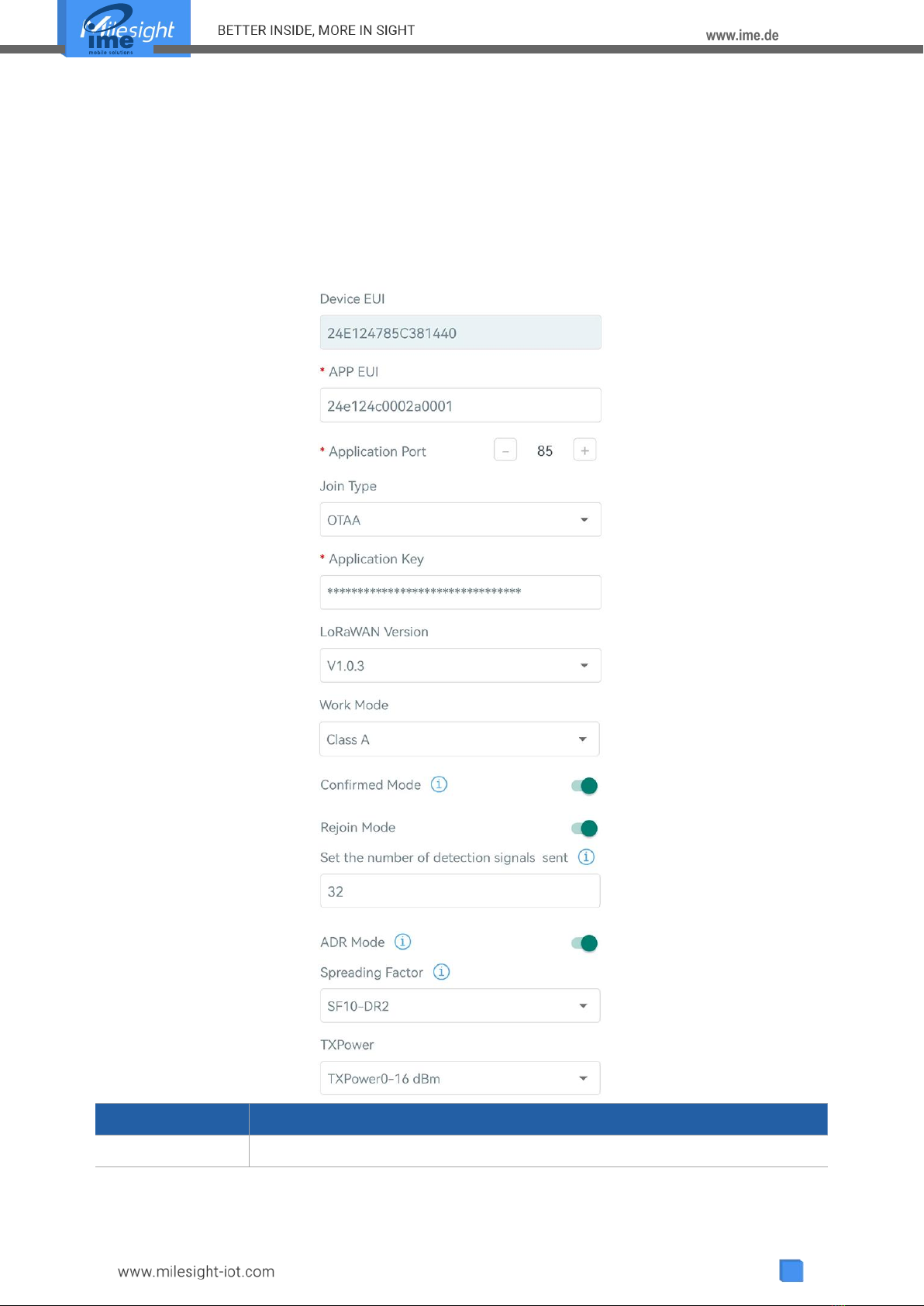924x1306 pixels.
Task: Toggle the Confirmed Mode switch
Action: [x=584, y=786]
